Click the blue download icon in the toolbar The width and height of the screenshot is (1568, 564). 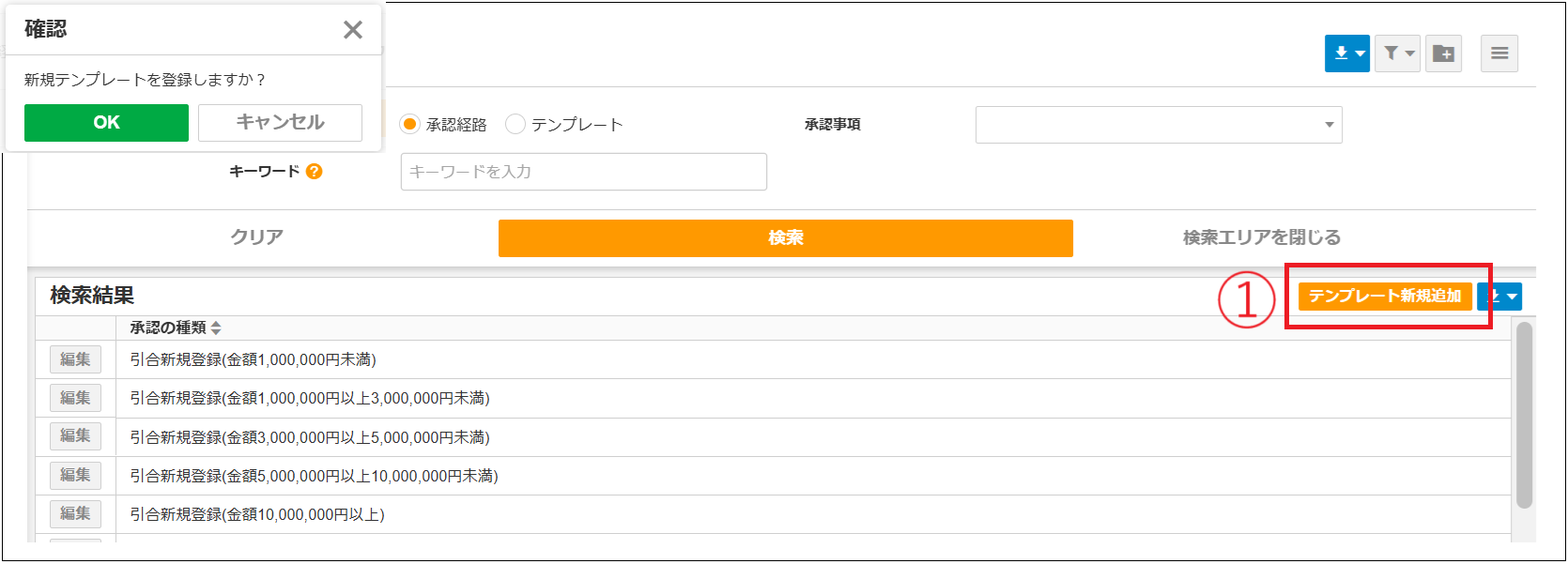coord(1341,53)
